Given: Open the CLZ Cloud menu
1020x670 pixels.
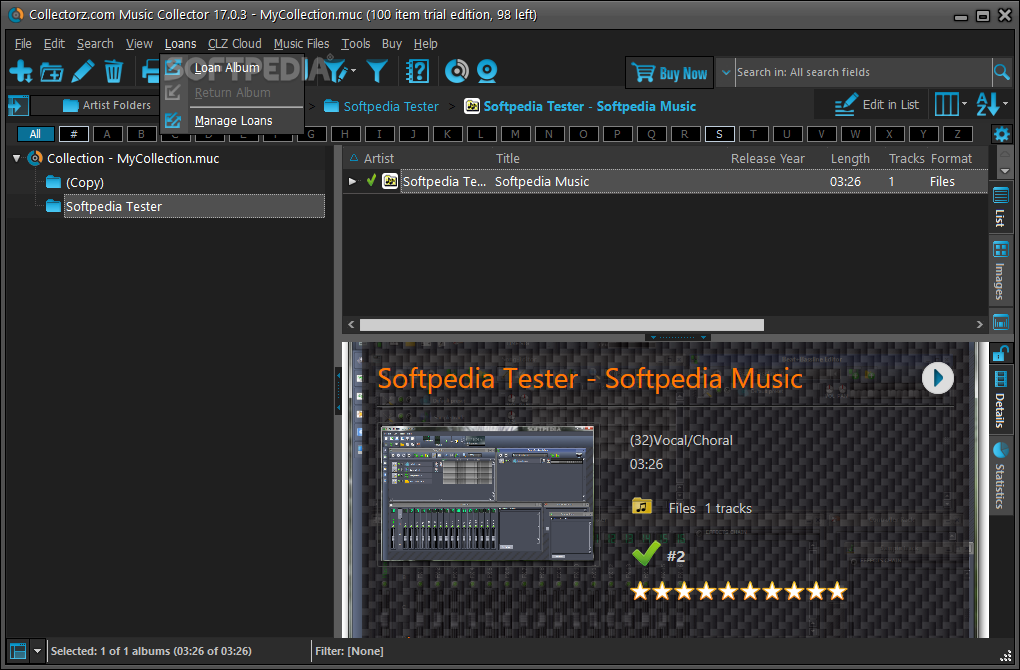Looking at the screenshot, I should [234, 44].
